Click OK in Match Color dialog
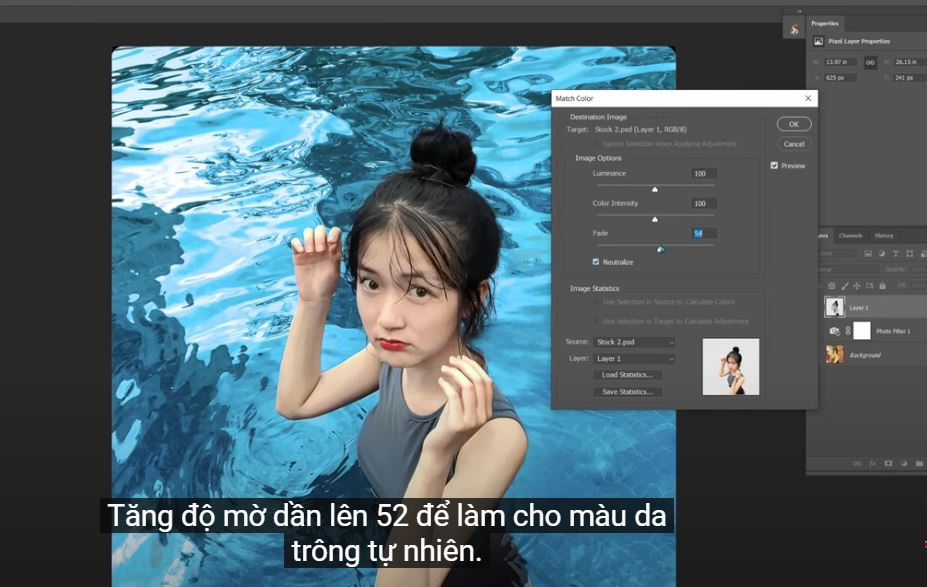Image resolution: width=927 pixels, height=587 pixels. 793,124
